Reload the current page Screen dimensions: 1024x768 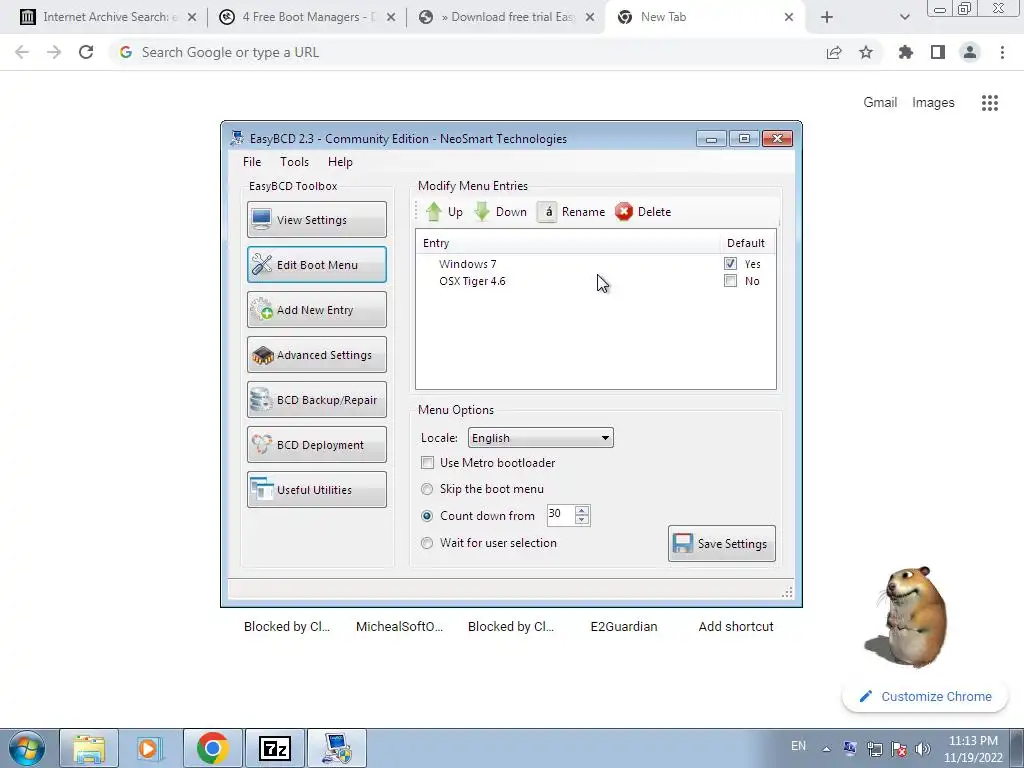tap(86, 52)
